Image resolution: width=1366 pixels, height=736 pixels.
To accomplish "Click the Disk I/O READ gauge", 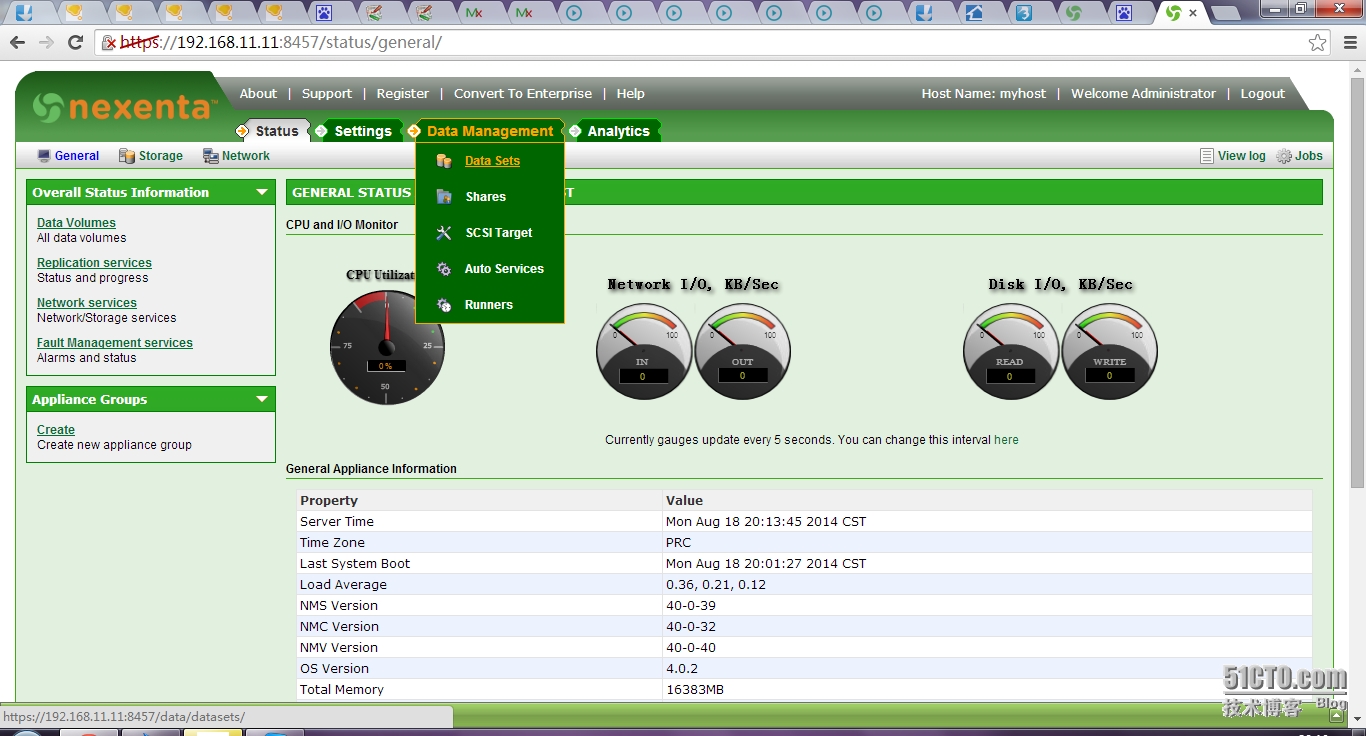I will coord(1009,352).
